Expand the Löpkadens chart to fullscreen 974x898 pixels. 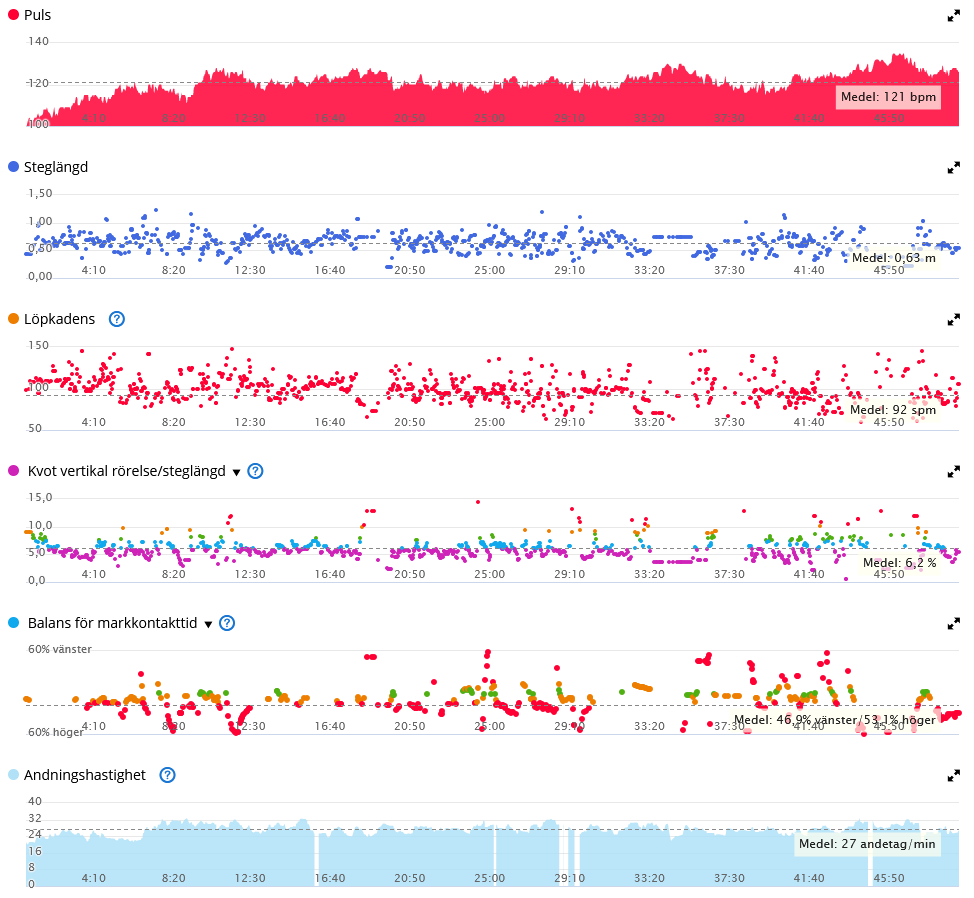(x=954, y=320)
